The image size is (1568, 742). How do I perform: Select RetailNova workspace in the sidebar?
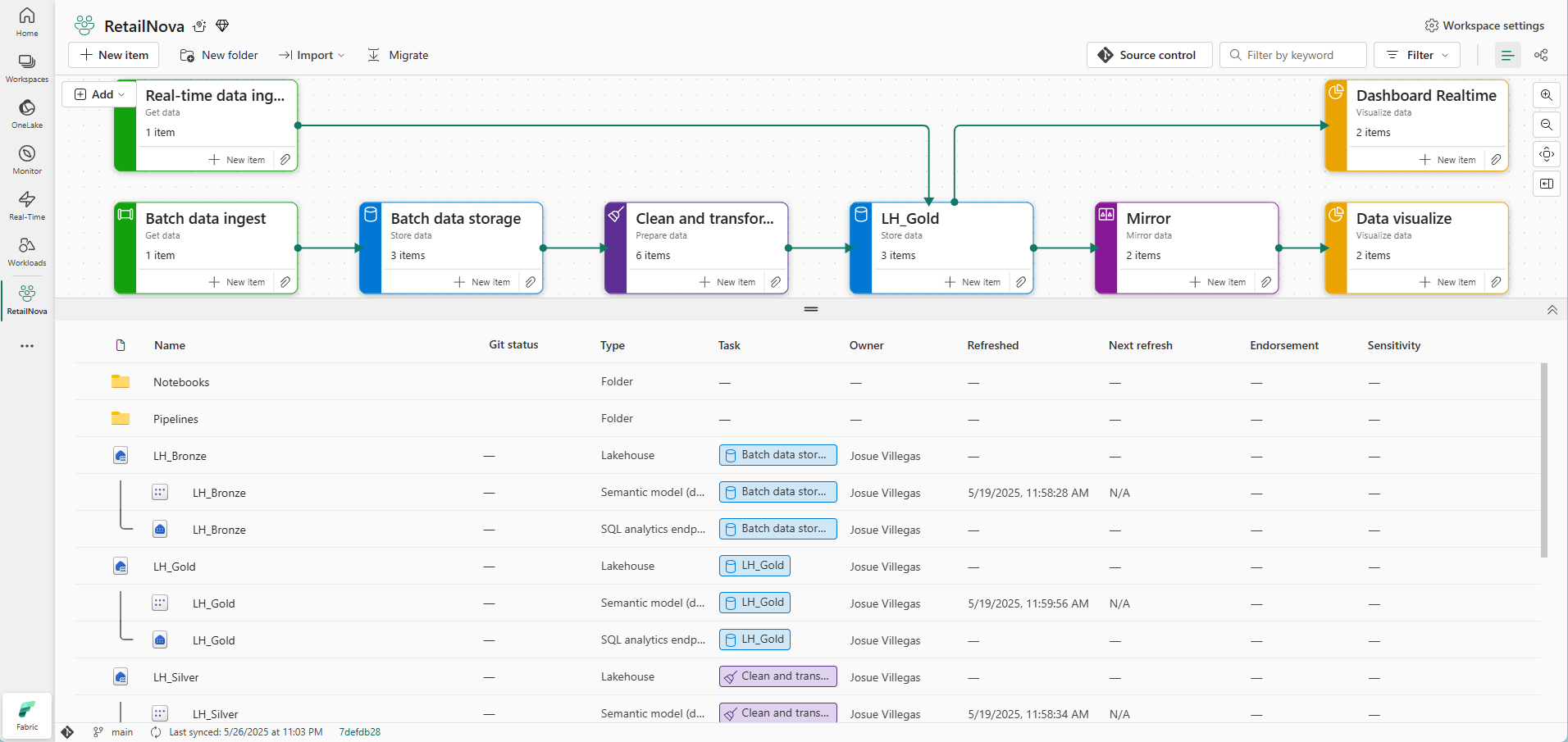click(x=27, y=300)
